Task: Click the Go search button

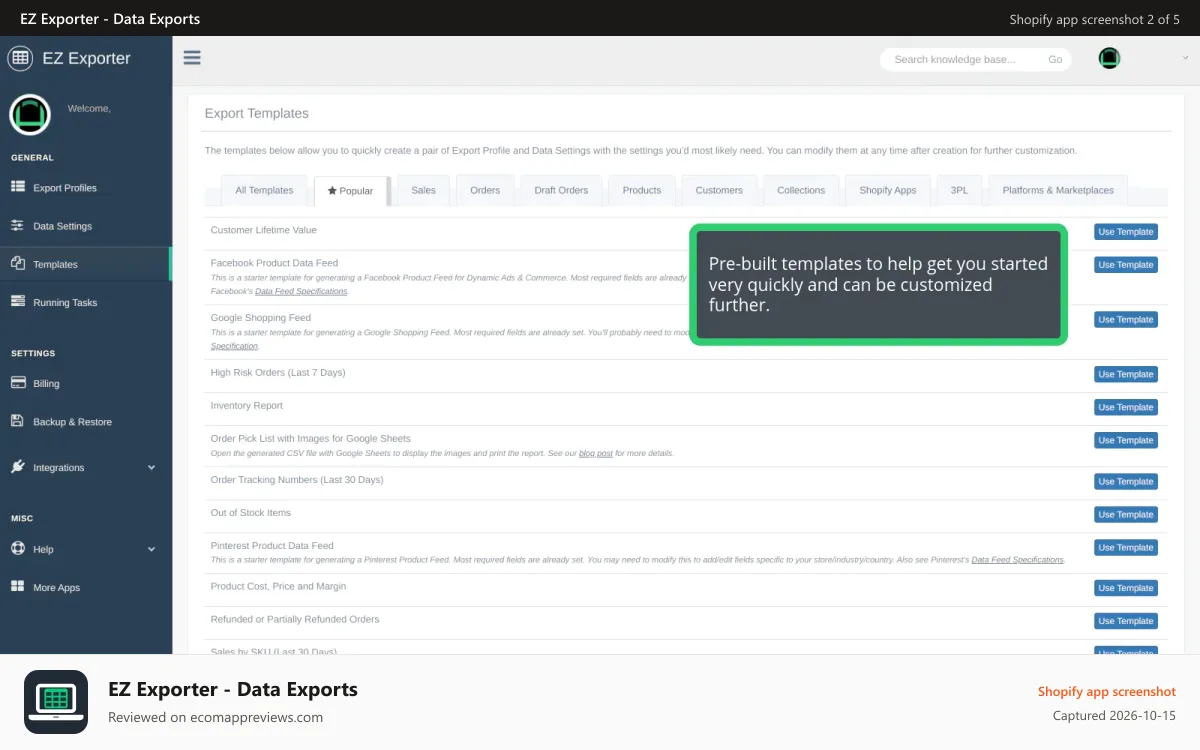Action: click(x=1055, y=59)
